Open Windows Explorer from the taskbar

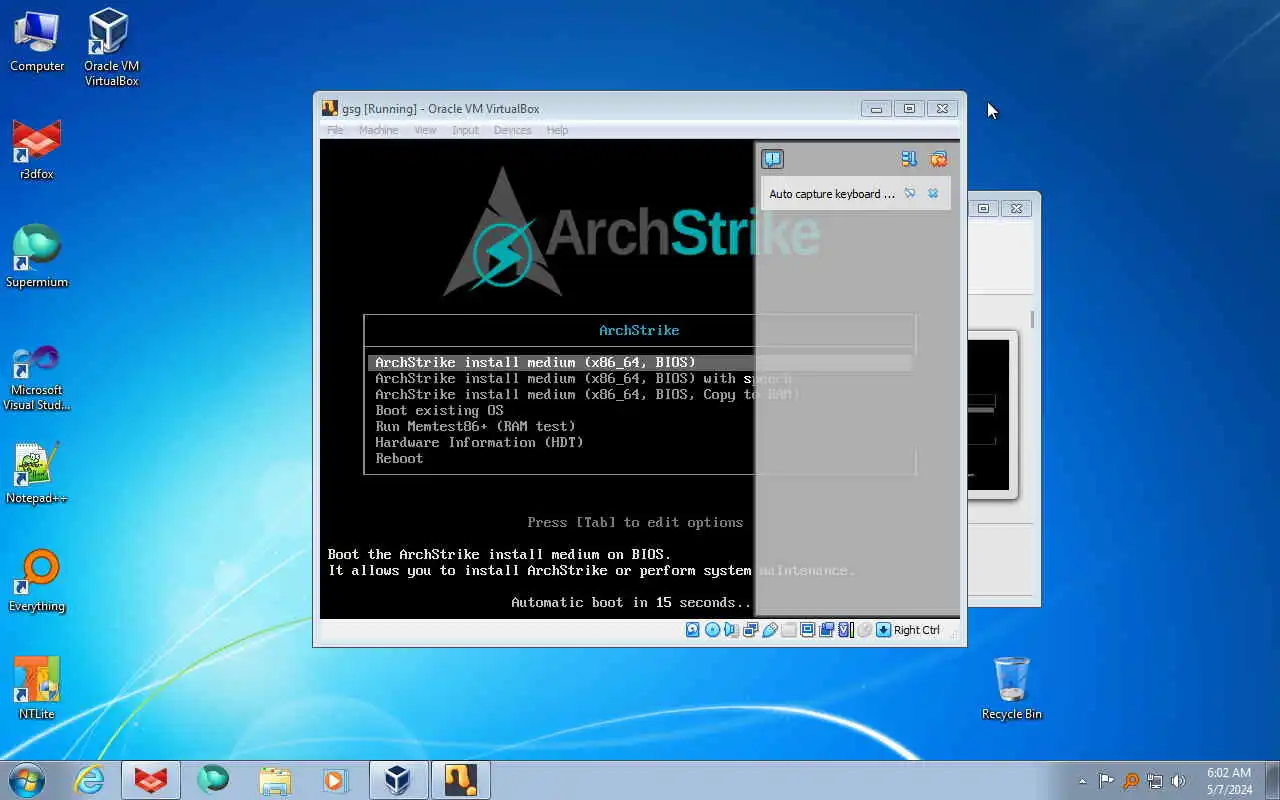click(274, 780)
